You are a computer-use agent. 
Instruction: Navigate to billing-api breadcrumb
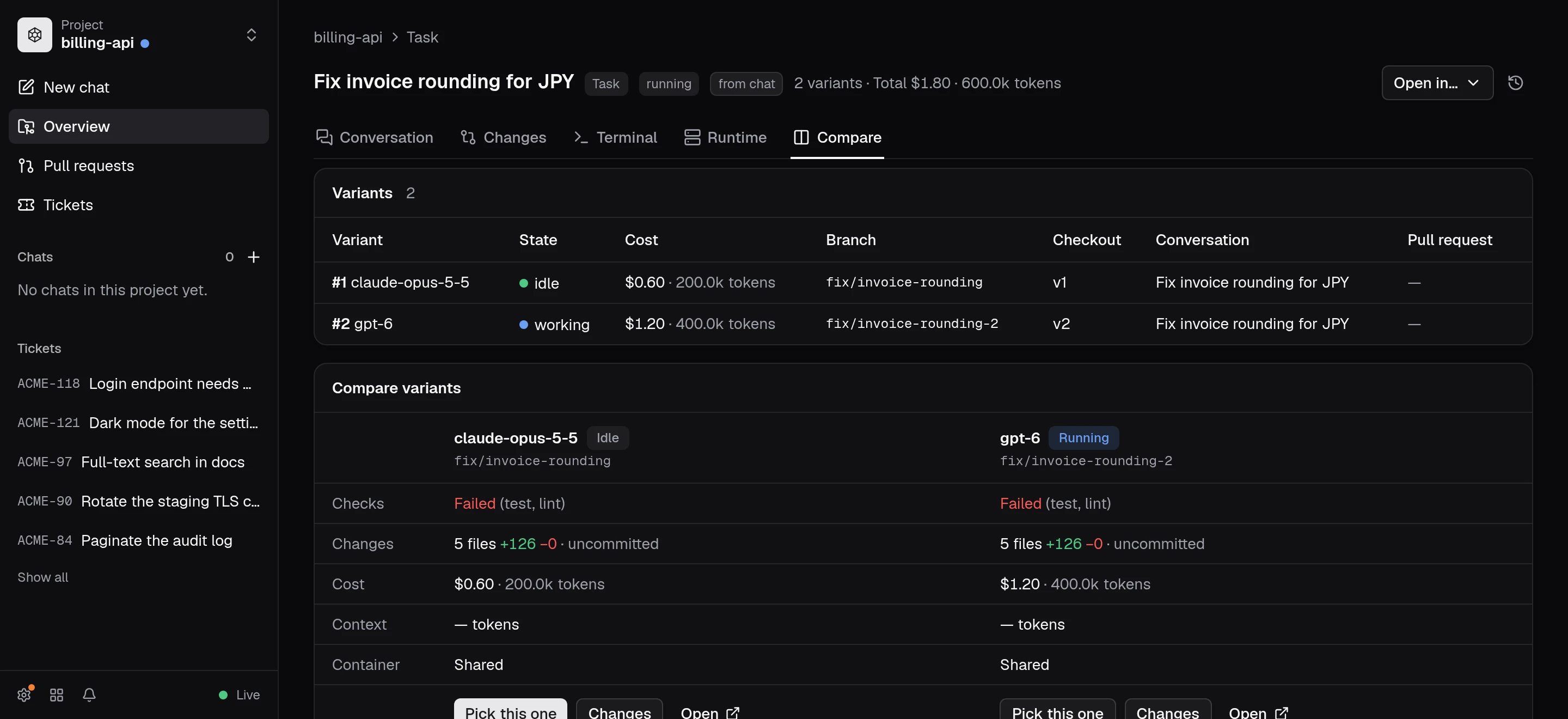coord(347,37)
